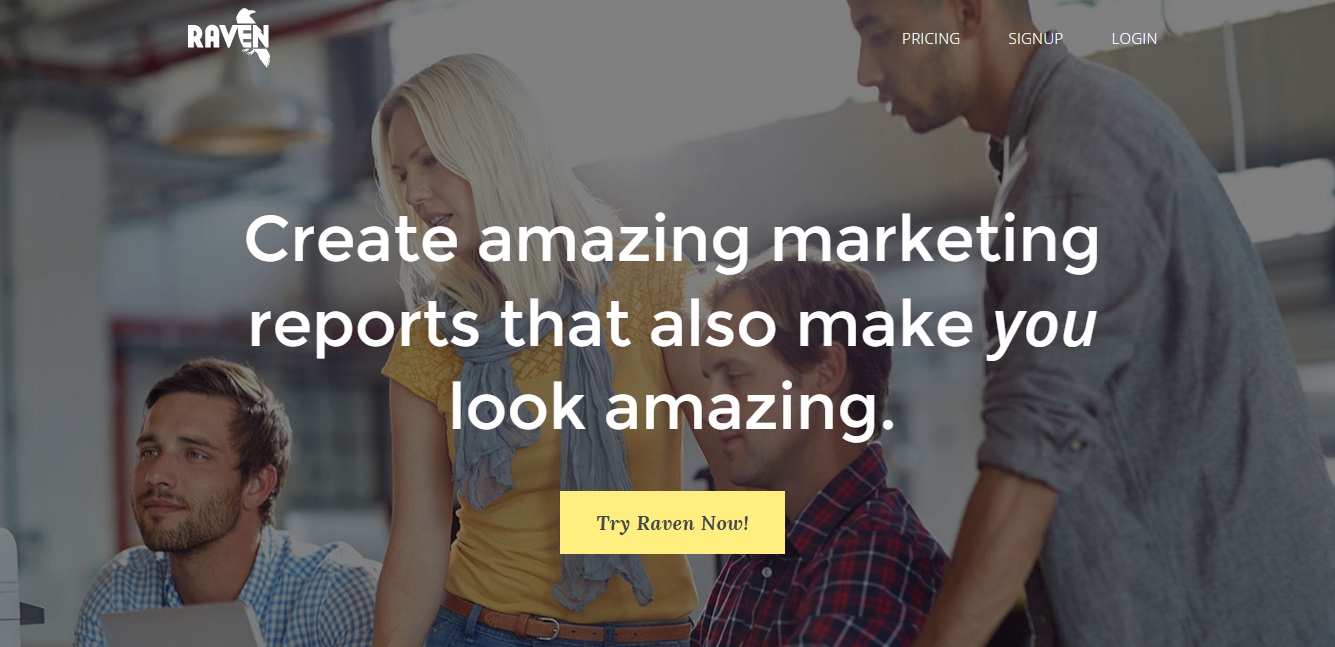The image size is (1335, 647).
Task: Click the yellow Try Raven Now! button
Action: [x=672, y=522]
